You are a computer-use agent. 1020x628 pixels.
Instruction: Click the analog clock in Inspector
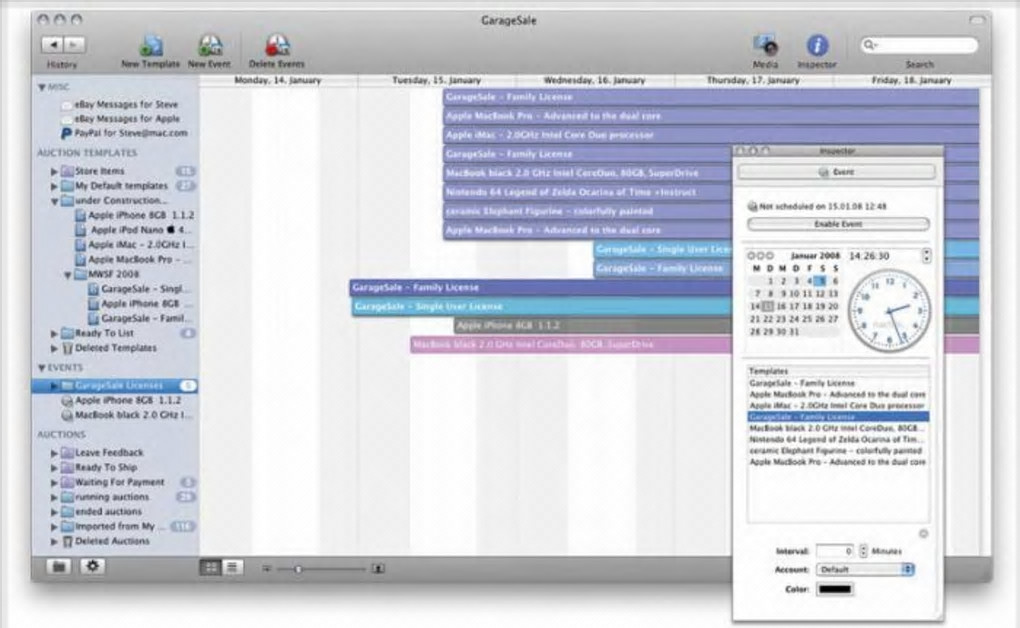coord(889,310)
